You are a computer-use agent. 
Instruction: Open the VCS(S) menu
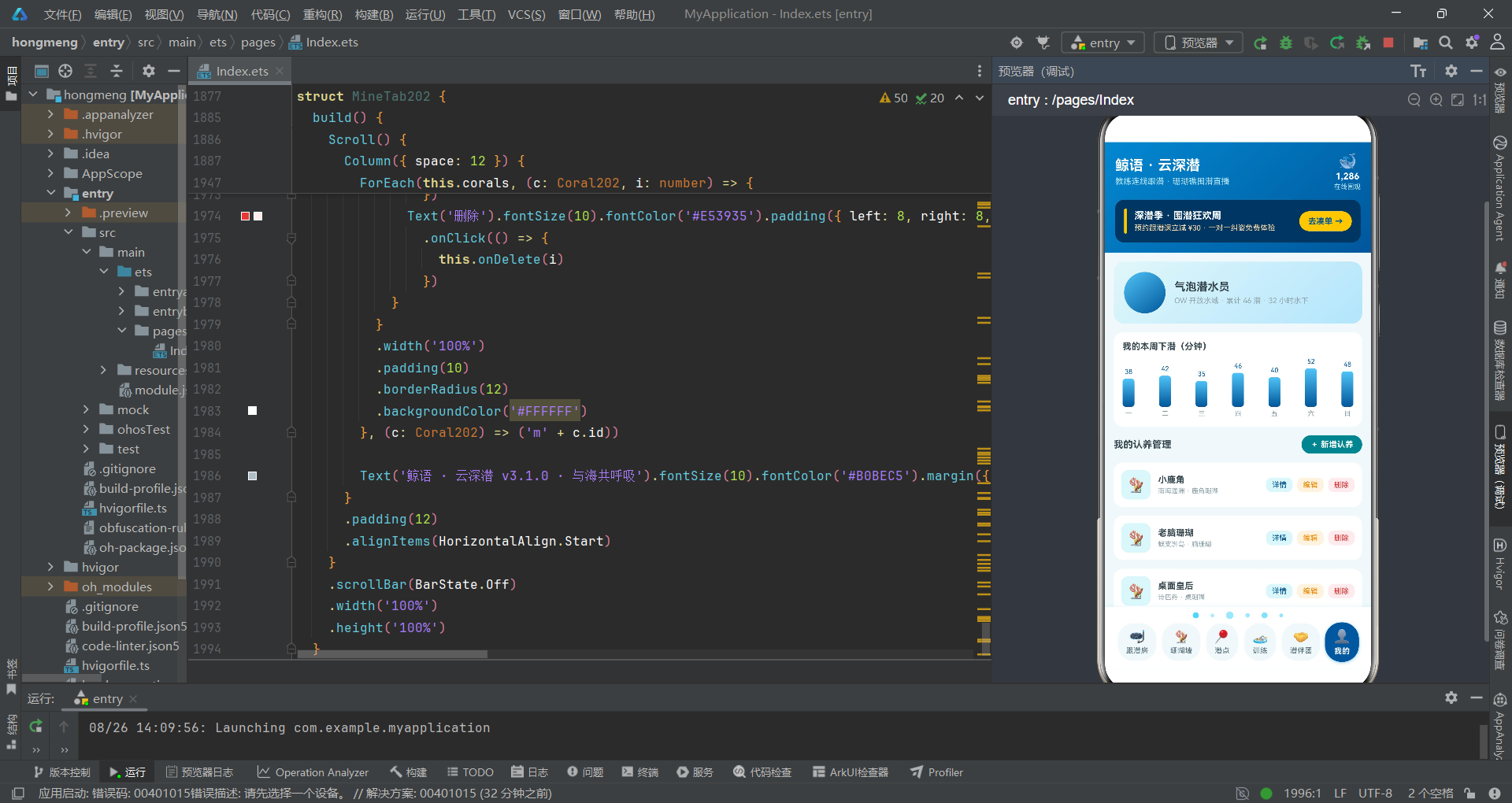tap(526, 14)
